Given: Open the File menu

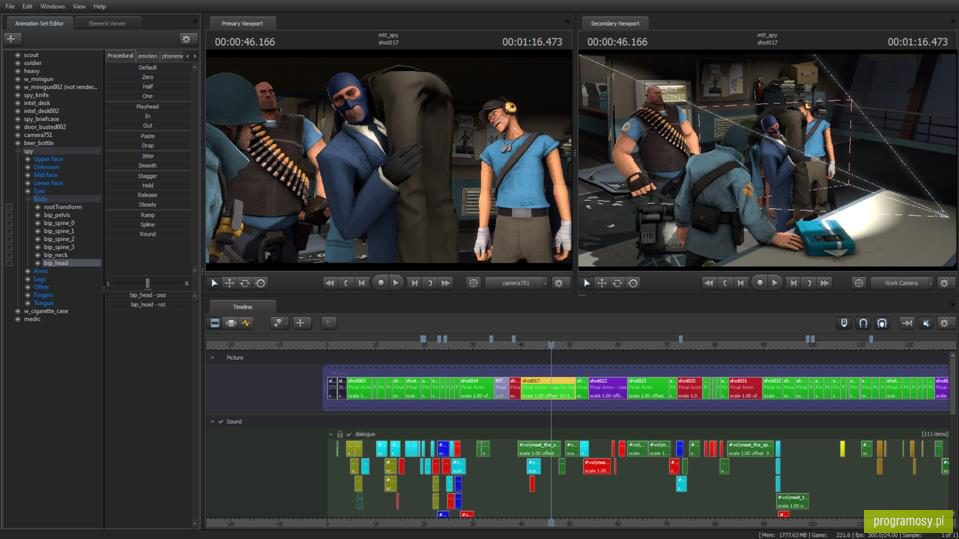Looking at the screenshot, I should (10, 6).
